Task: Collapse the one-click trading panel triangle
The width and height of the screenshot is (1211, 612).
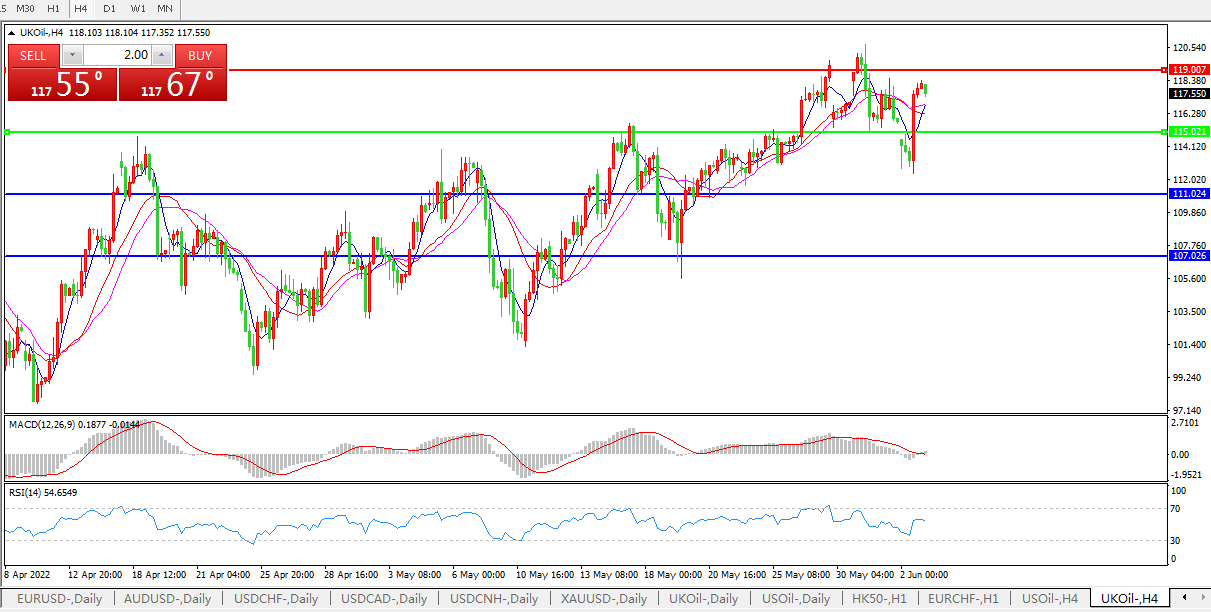Action: coord(12,33)
